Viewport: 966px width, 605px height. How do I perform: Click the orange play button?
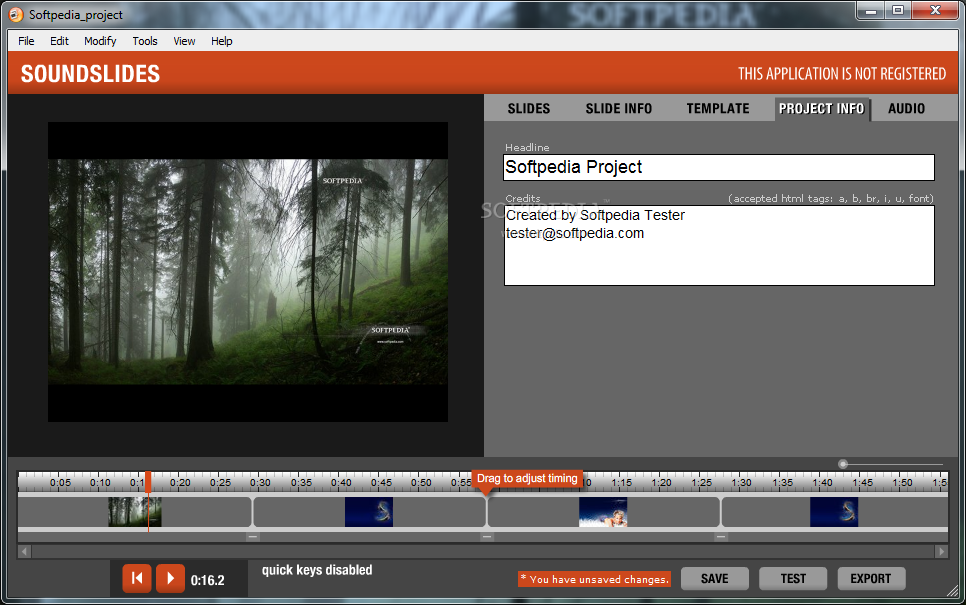click(x=171, y=578)
